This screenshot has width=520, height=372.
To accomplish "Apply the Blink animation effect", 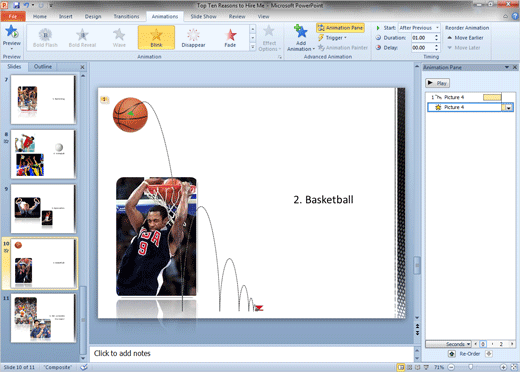I will coord(156,37).
